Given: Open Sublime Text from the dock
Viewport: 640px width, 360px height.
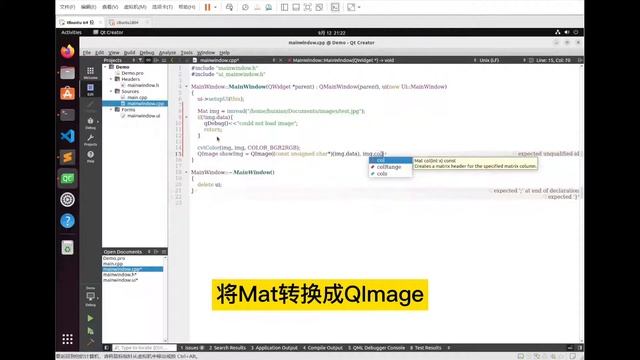Looking at the screenshot, I should click(67, 157).
